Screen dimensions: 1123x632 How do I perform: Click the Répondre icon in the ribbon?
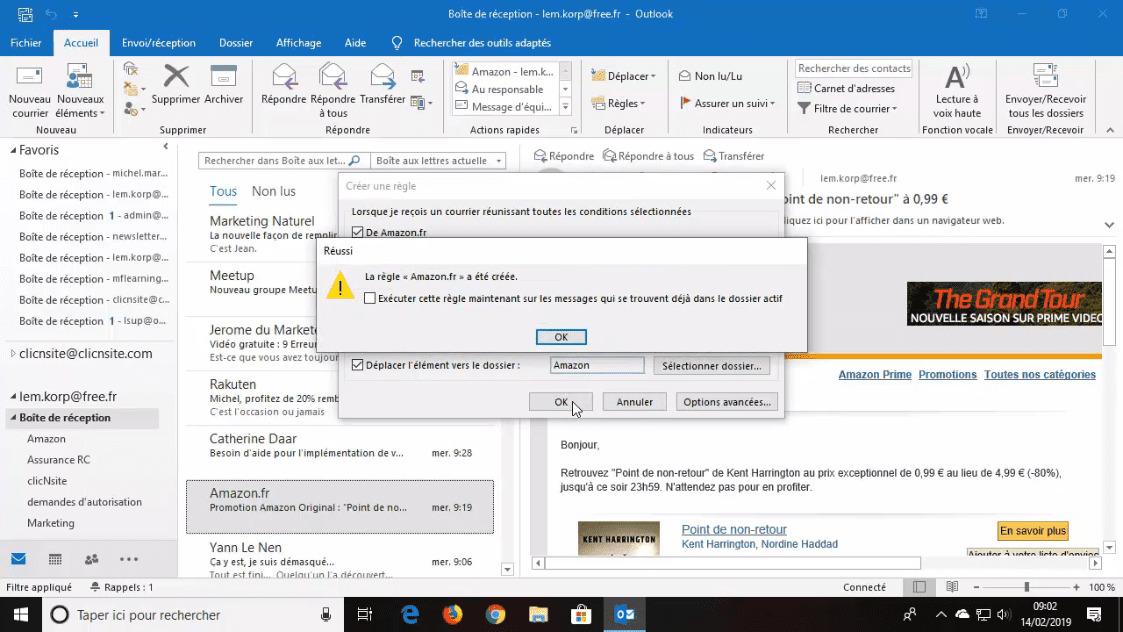284,85
